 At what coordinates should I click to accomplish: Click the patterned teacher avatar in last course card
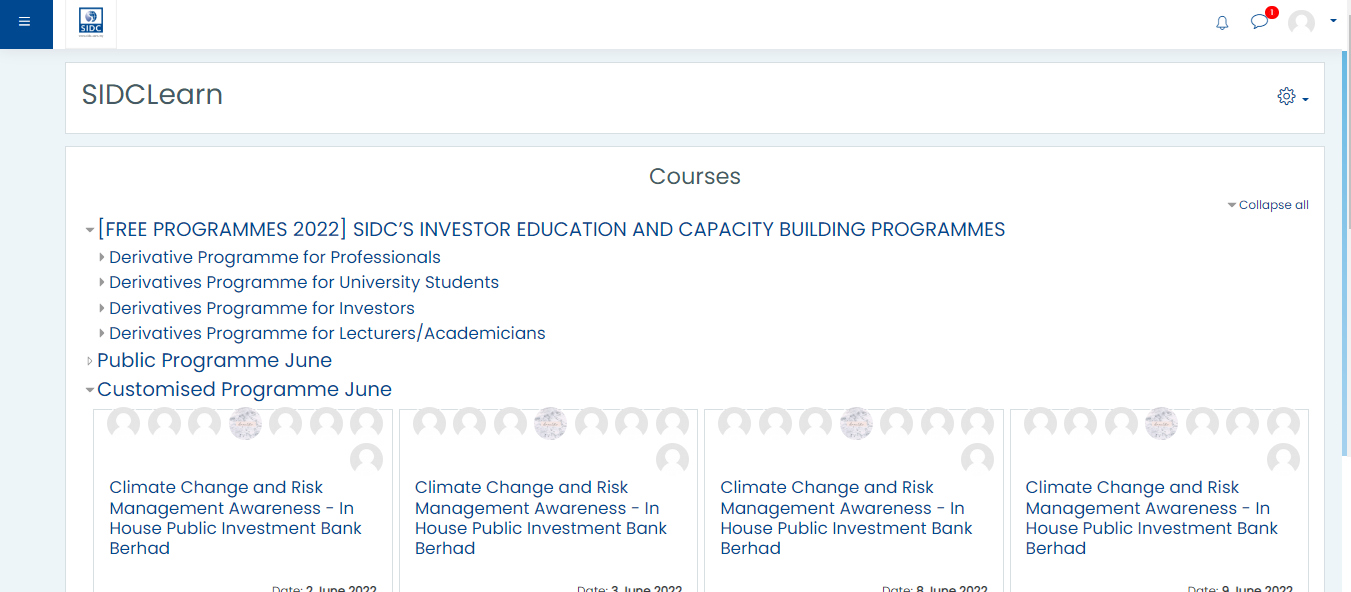[1161, 424]
